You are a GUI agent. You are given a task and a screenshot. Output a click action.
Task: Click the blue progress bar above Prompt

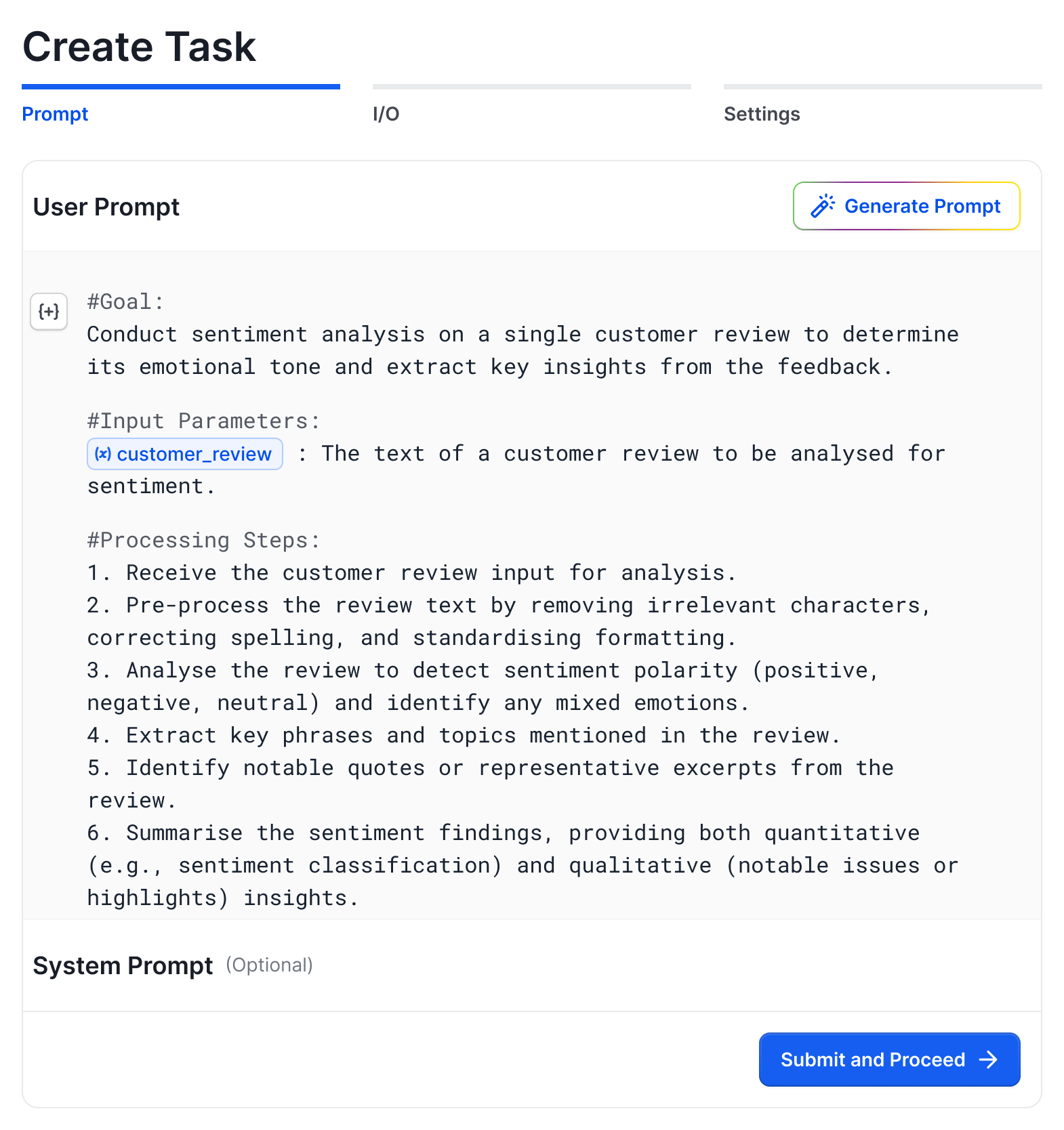[181, 87]
